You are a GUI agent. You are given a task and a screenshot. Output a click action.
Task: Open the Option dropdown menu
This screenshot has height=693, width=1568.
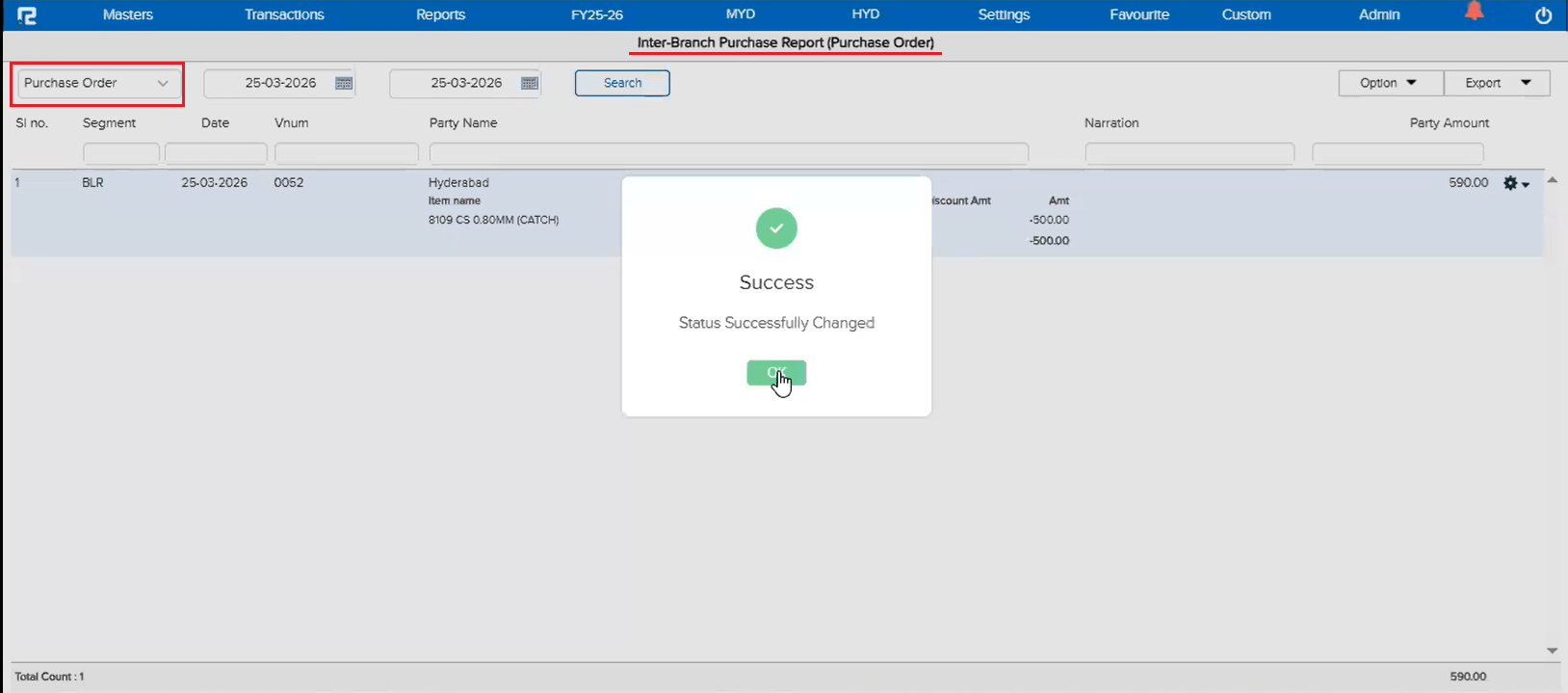[x=1389, y=84]
